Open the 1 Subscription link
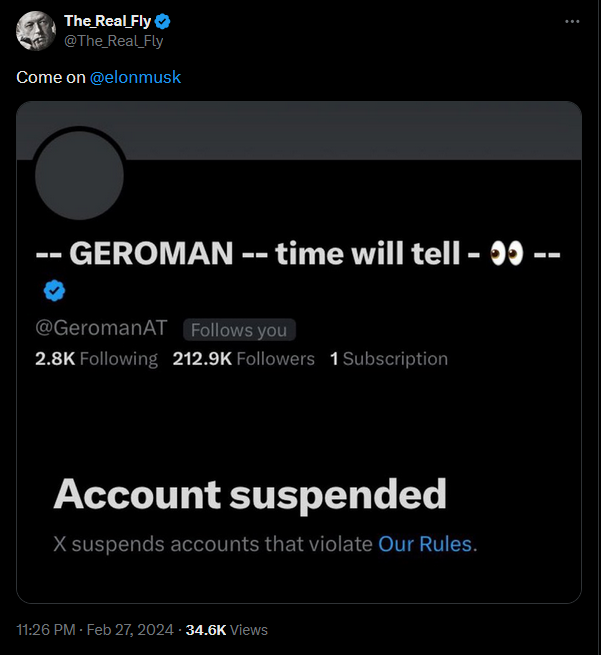Image resolution: width=601 pixels, height=655 pixels. (x=389, y=359)
